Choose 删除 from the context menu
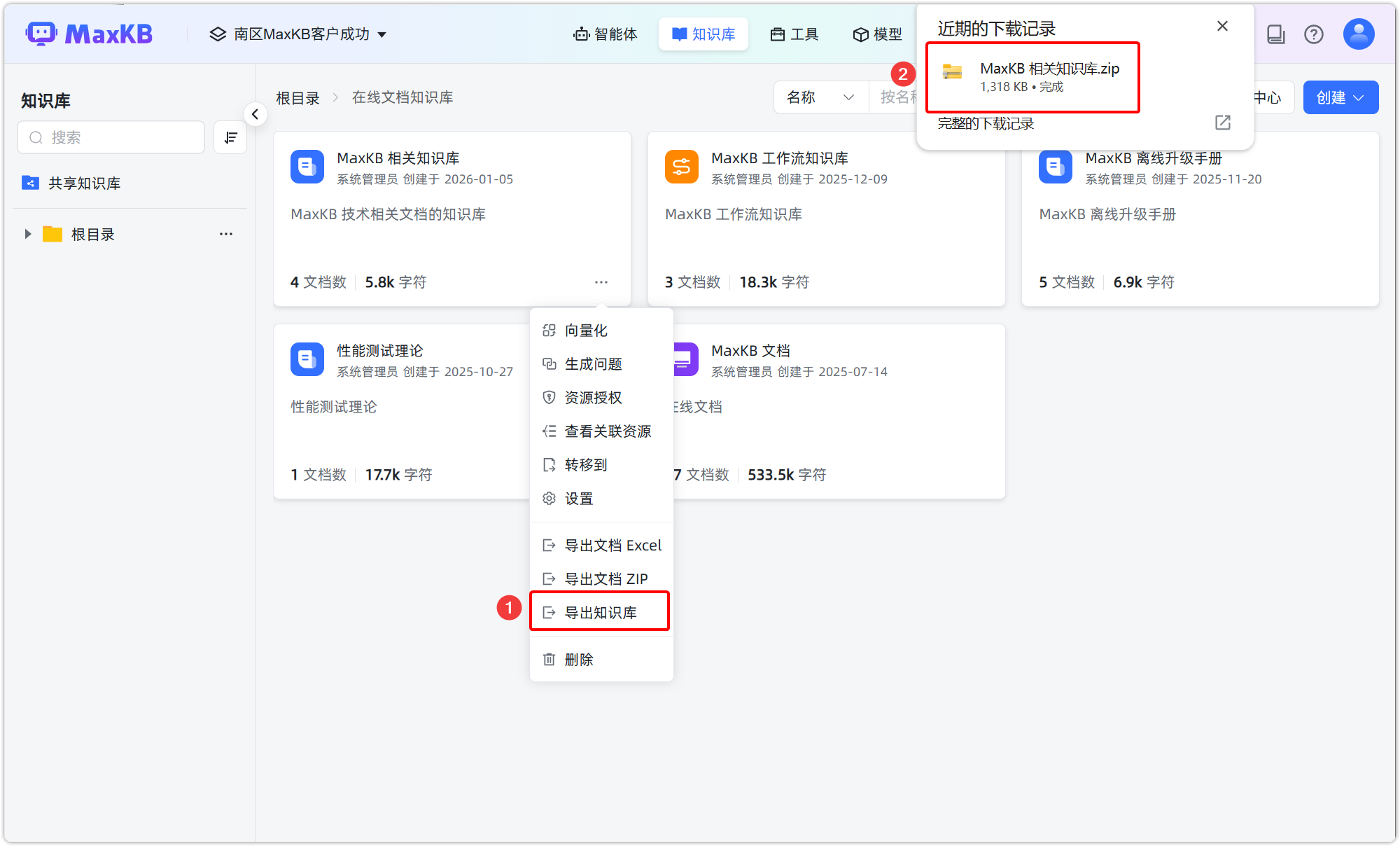Image resolution: width=1400 pixels, height=846 pixels. (601, 660)
